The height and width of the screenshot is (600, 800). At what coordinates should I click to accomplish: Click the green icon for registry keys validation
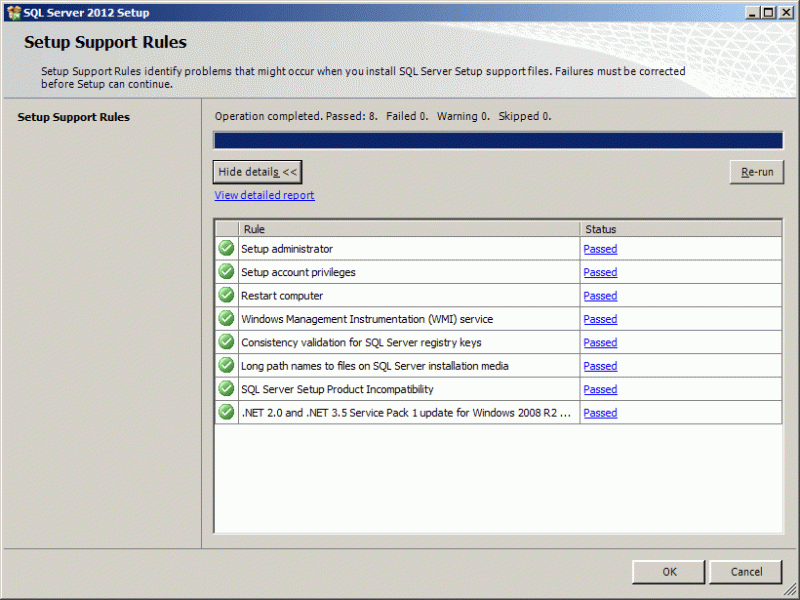[x=225, y=342]
